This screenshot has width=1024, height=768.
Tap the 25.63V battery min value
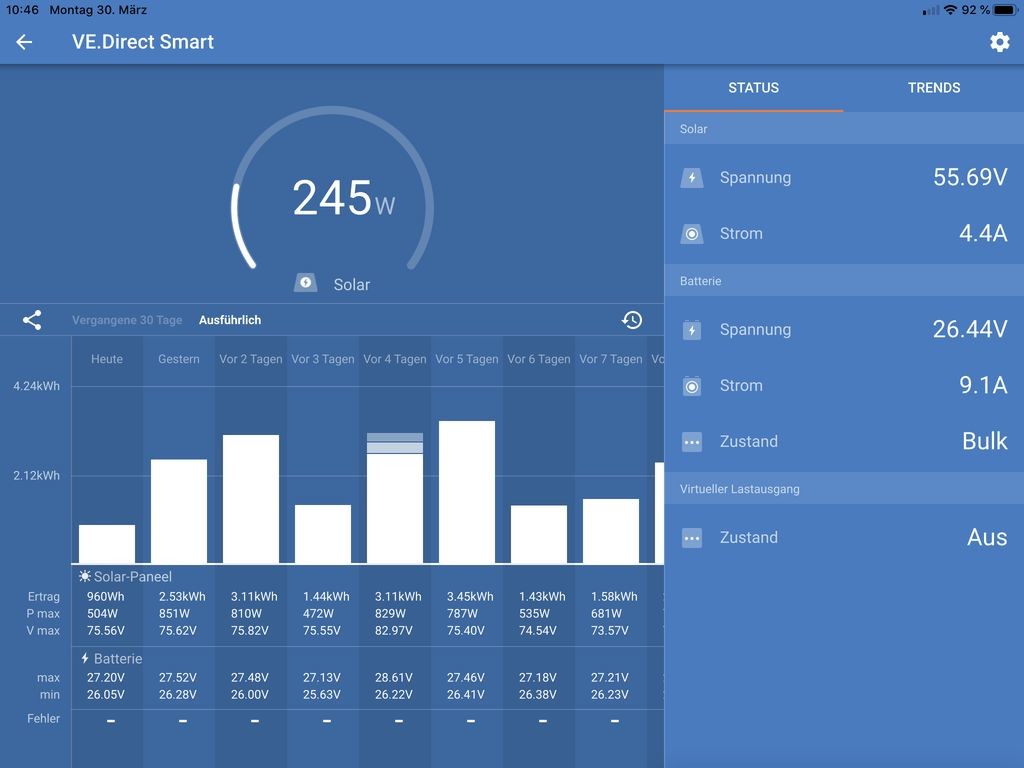point(321,694)
